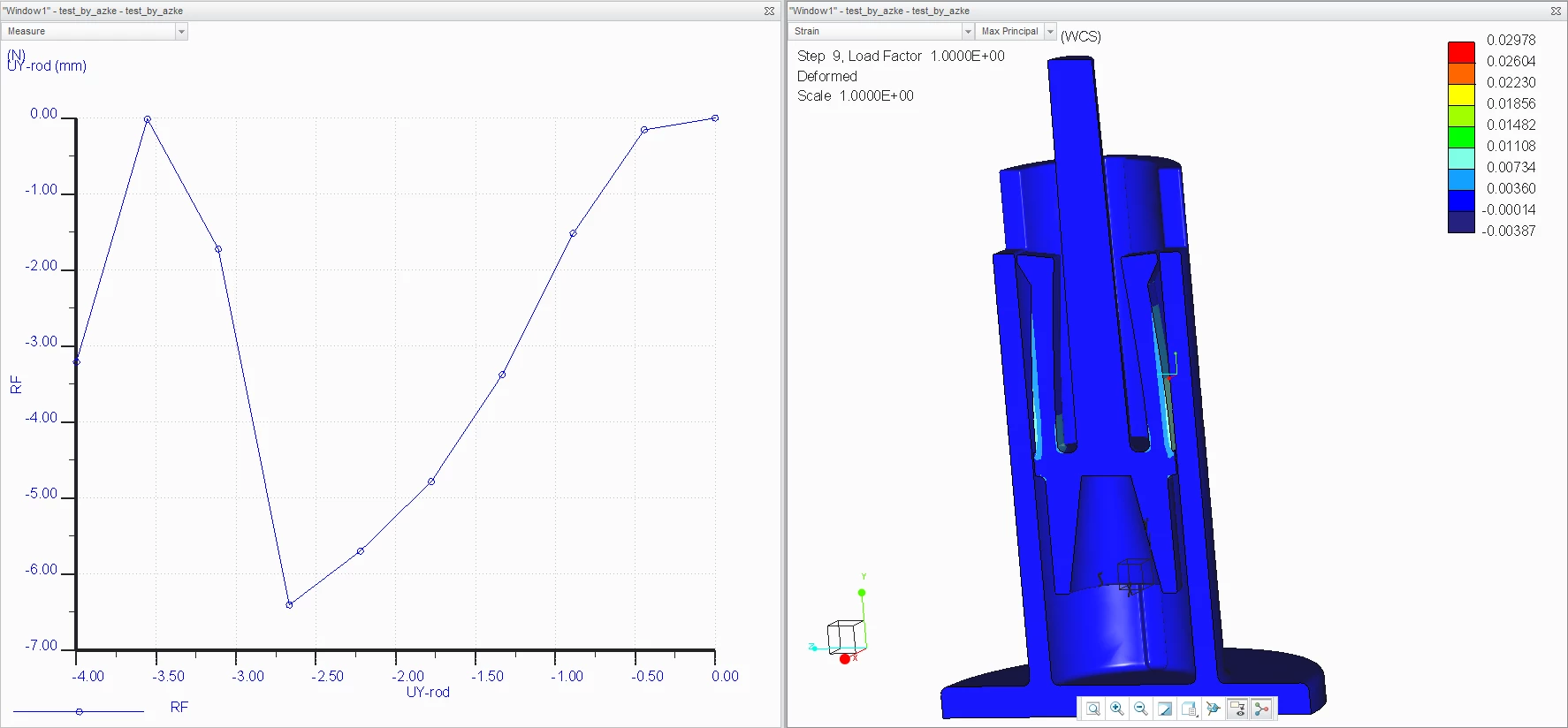Click the yellow-green legend swatch below 0.01856
The height and width of the screenshot is (728, 1568).
coord(1461,116)
